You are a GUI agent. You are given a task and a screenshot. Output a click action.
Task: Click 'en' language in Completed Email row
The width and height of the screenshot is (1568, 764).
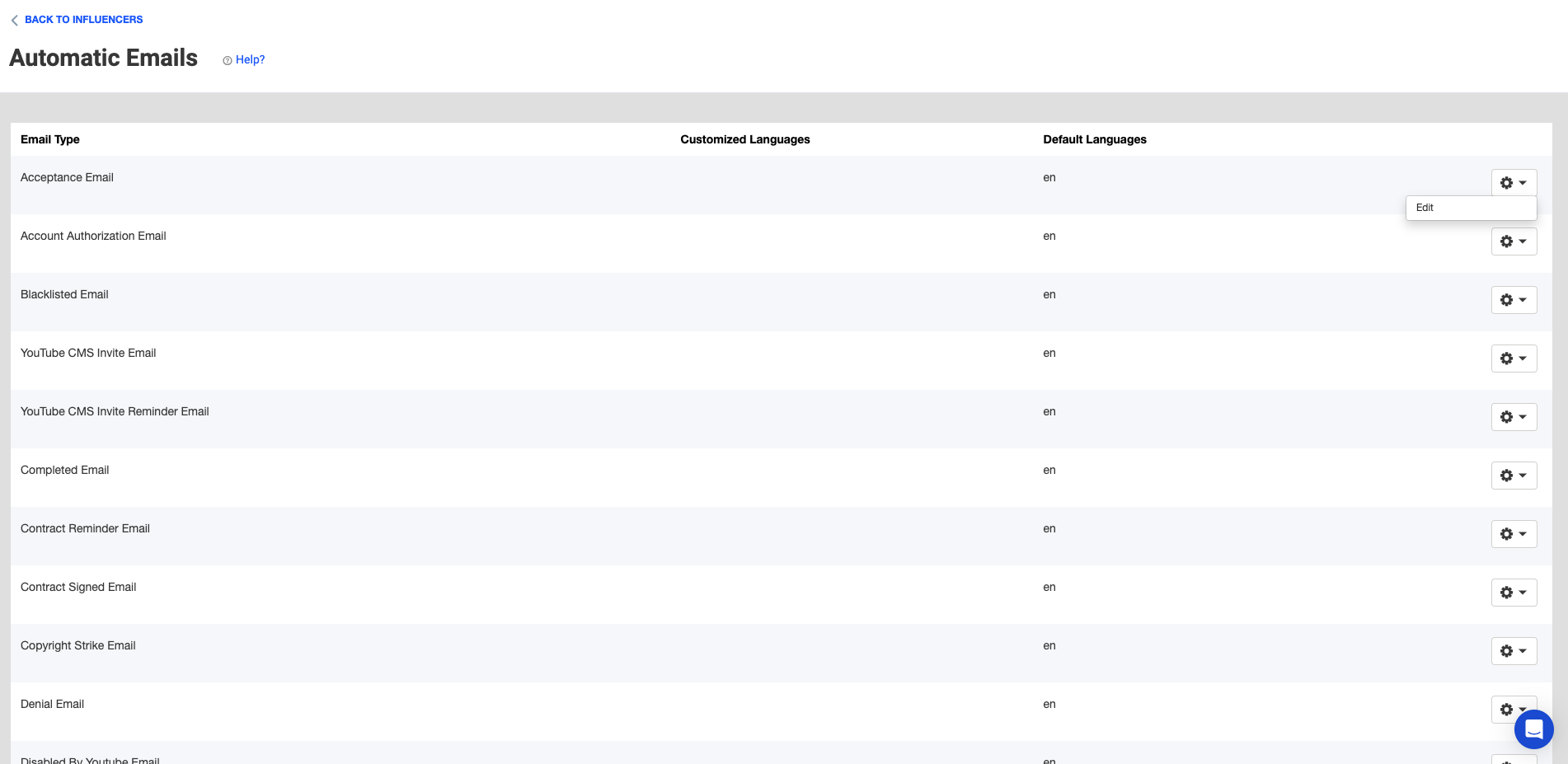click(x=1049, y=471)
